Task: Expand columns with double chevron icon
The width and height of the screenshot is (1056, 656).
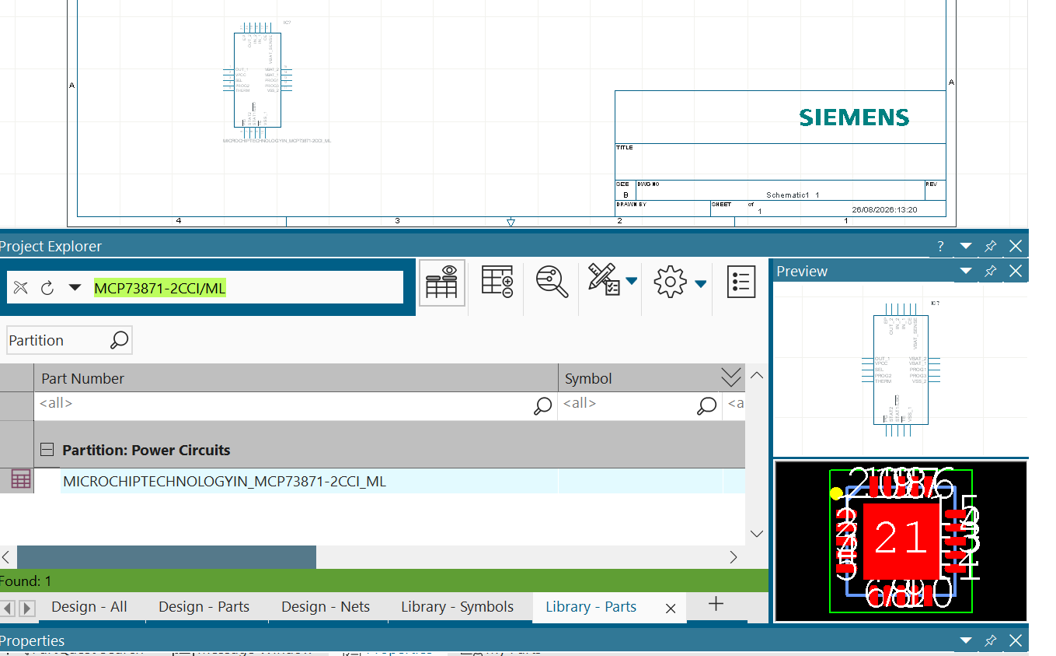Action: (x=731, y=378)
